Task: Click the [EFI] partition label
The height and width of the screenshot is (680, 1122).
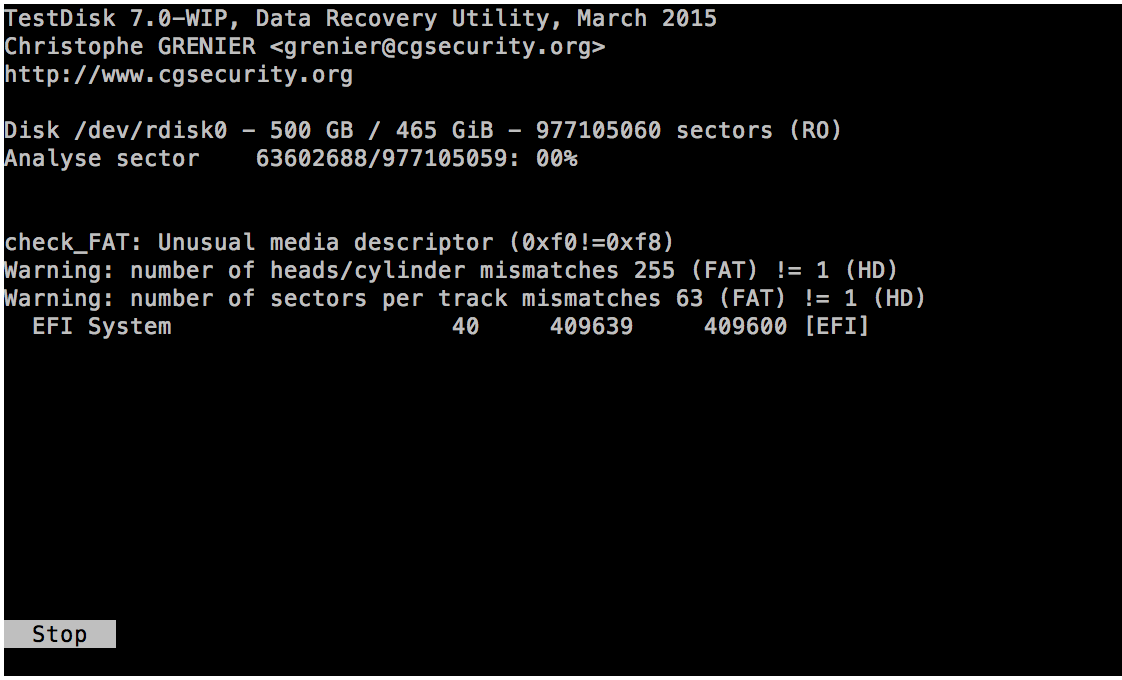Action: (837, 327)
